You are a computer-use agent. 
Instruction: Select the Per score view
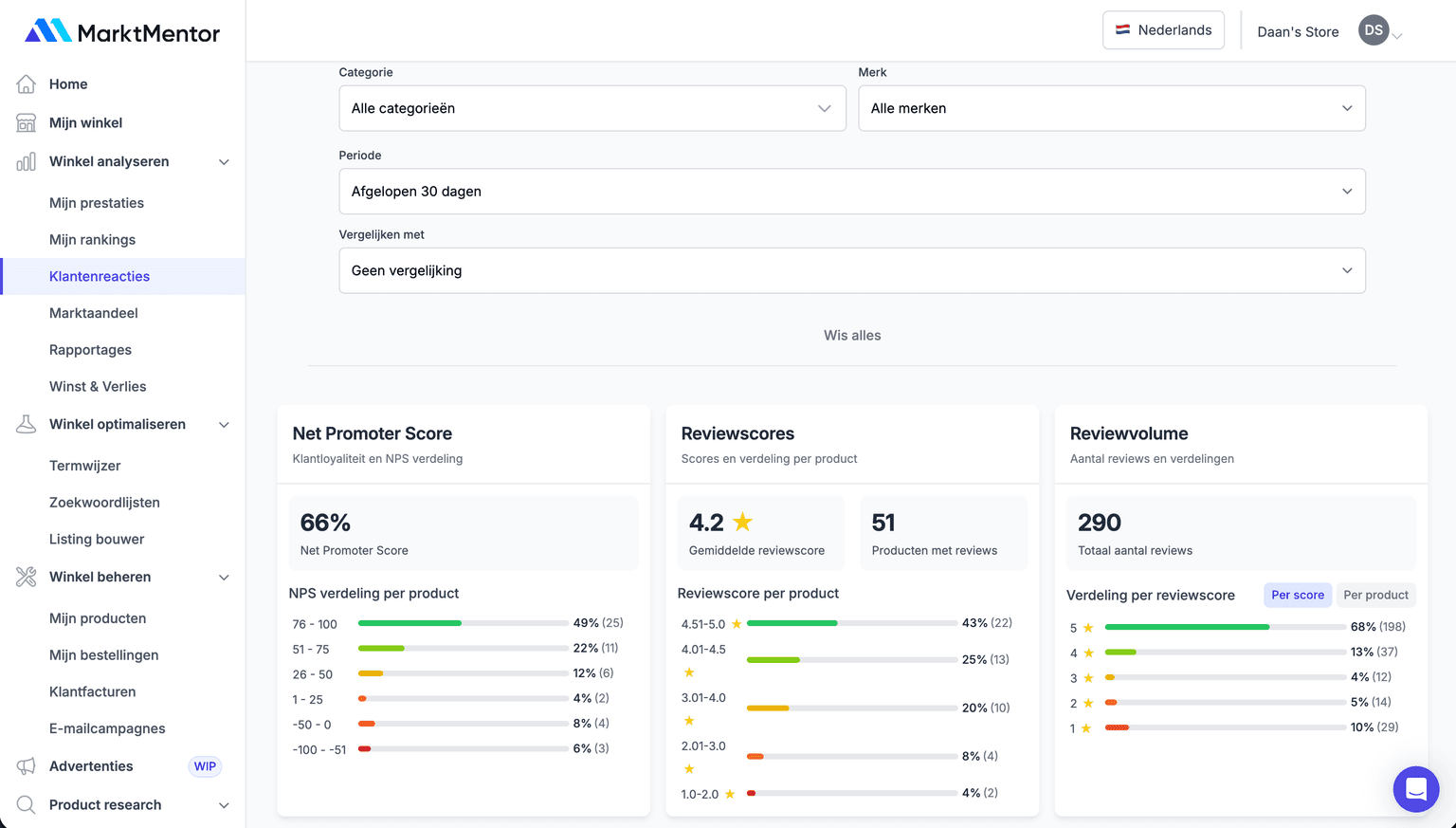[1297, 595]
